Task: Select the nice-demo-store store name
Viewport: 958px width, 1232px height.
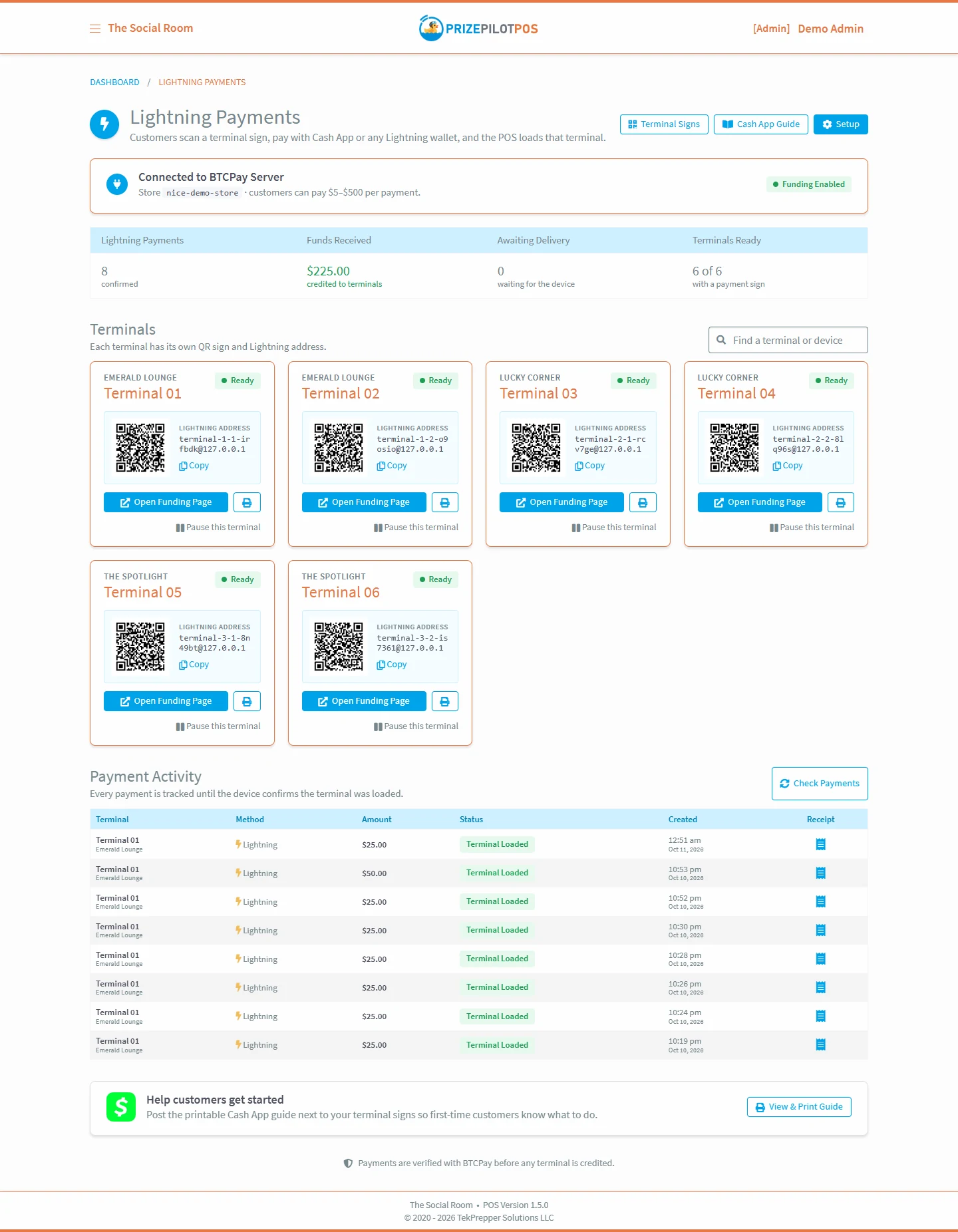Action: [x=202, y=193]
